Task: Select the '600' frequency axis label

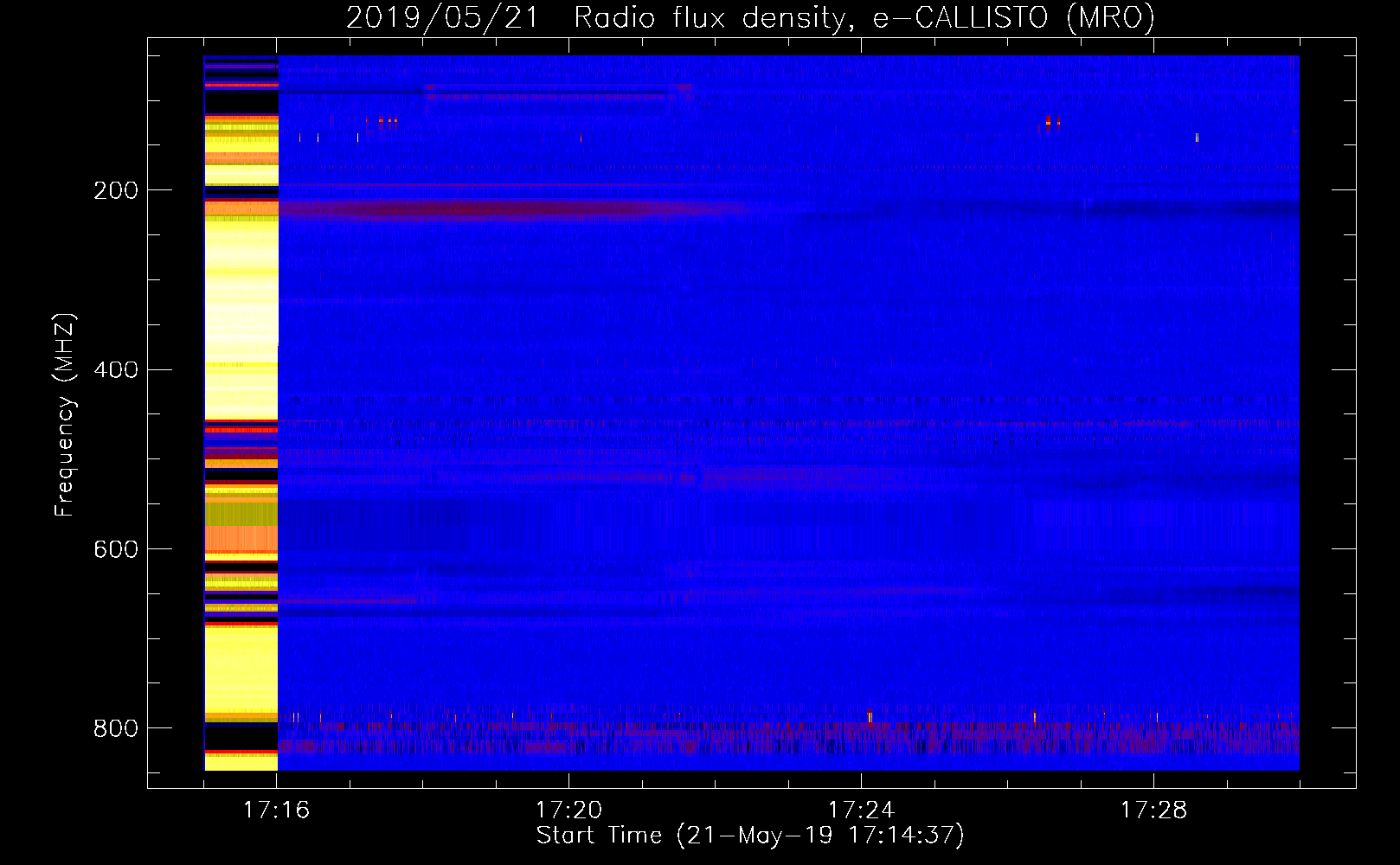Action: coord(116,550)
